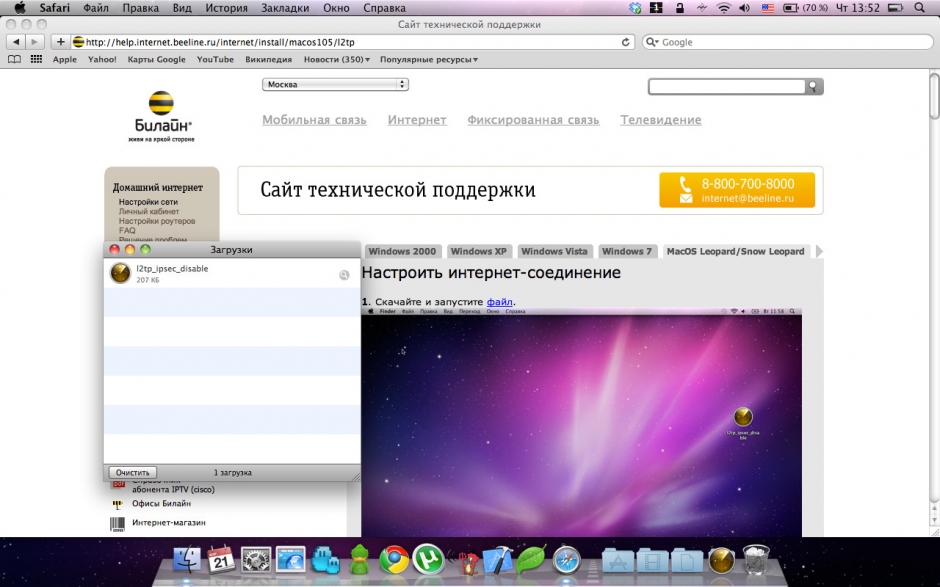This screenshot has height=587, width=940.
Task: Open Adium green duck icon in Dock
Action: point(360,560)
